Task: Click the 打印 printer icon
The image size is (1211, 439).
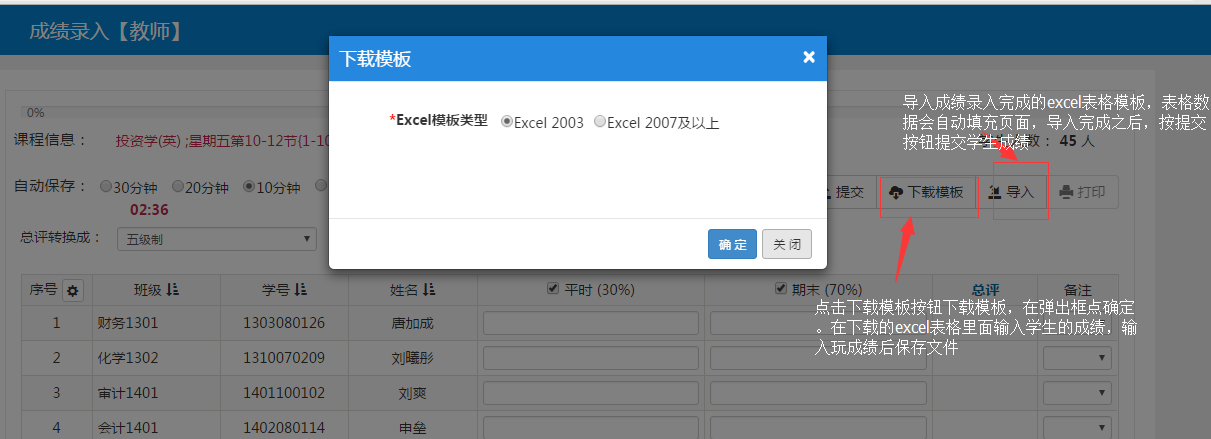Action: point(1067,192)
